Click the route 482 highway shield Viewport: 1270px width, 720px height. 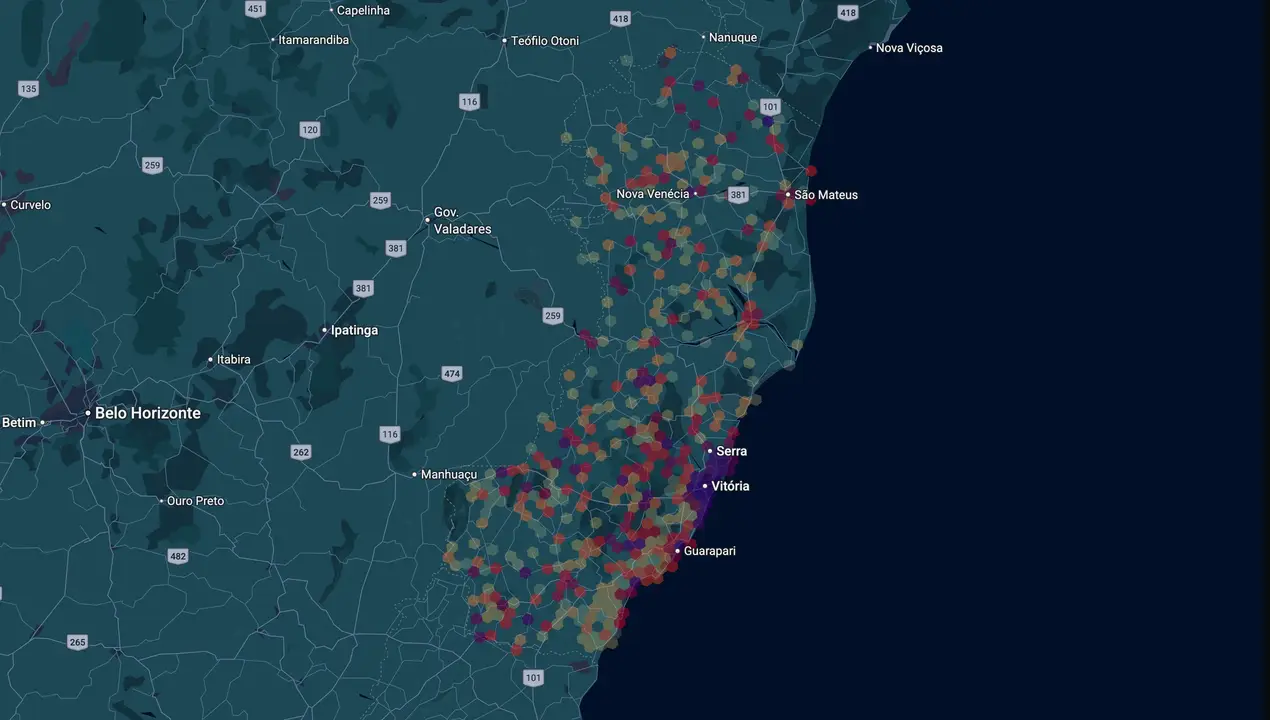tap(178, 556)
